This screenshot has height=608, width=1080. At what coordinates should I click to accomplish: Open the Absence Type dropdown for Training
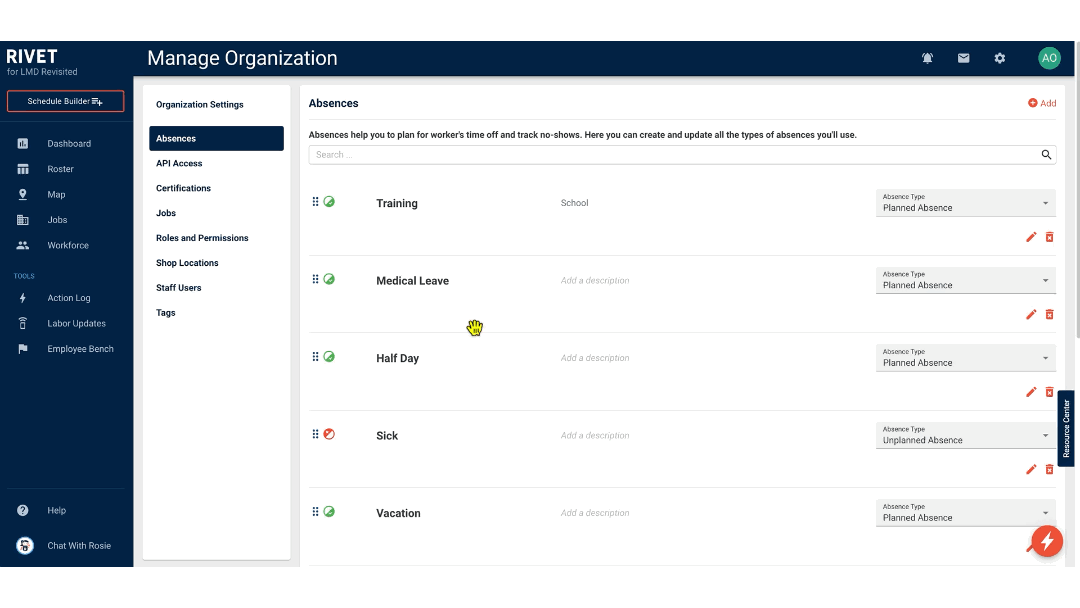(x=965, y=202)
